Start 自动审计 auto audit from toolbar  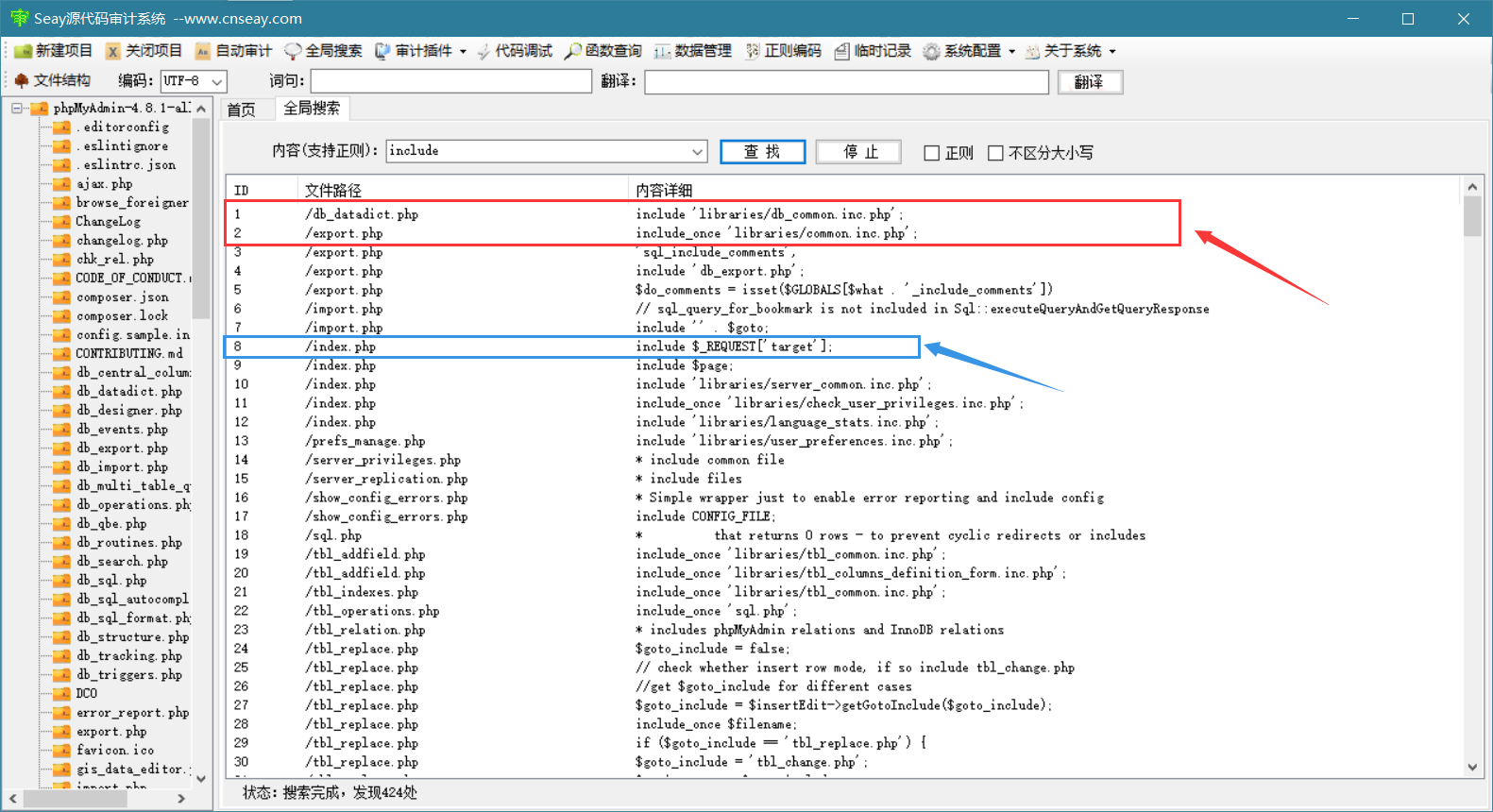coord(232,51)
